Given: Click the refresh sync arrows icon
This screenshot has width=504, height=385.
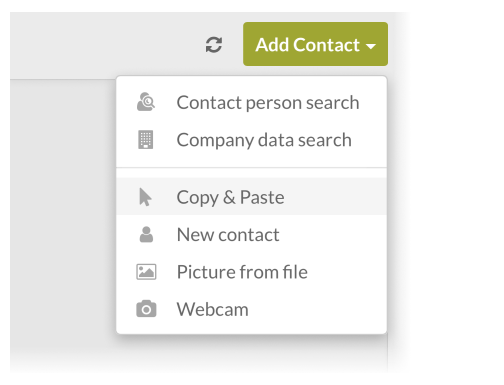Looking at the screenshot, I should click(214, 45).
